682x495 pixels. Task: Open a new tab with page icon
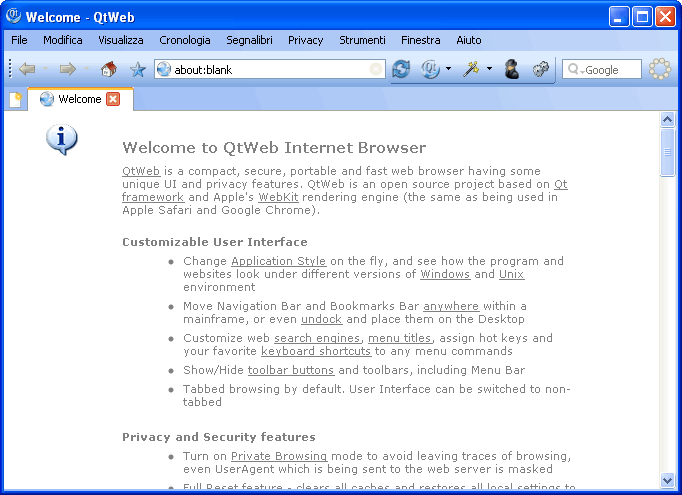[16, 100]
